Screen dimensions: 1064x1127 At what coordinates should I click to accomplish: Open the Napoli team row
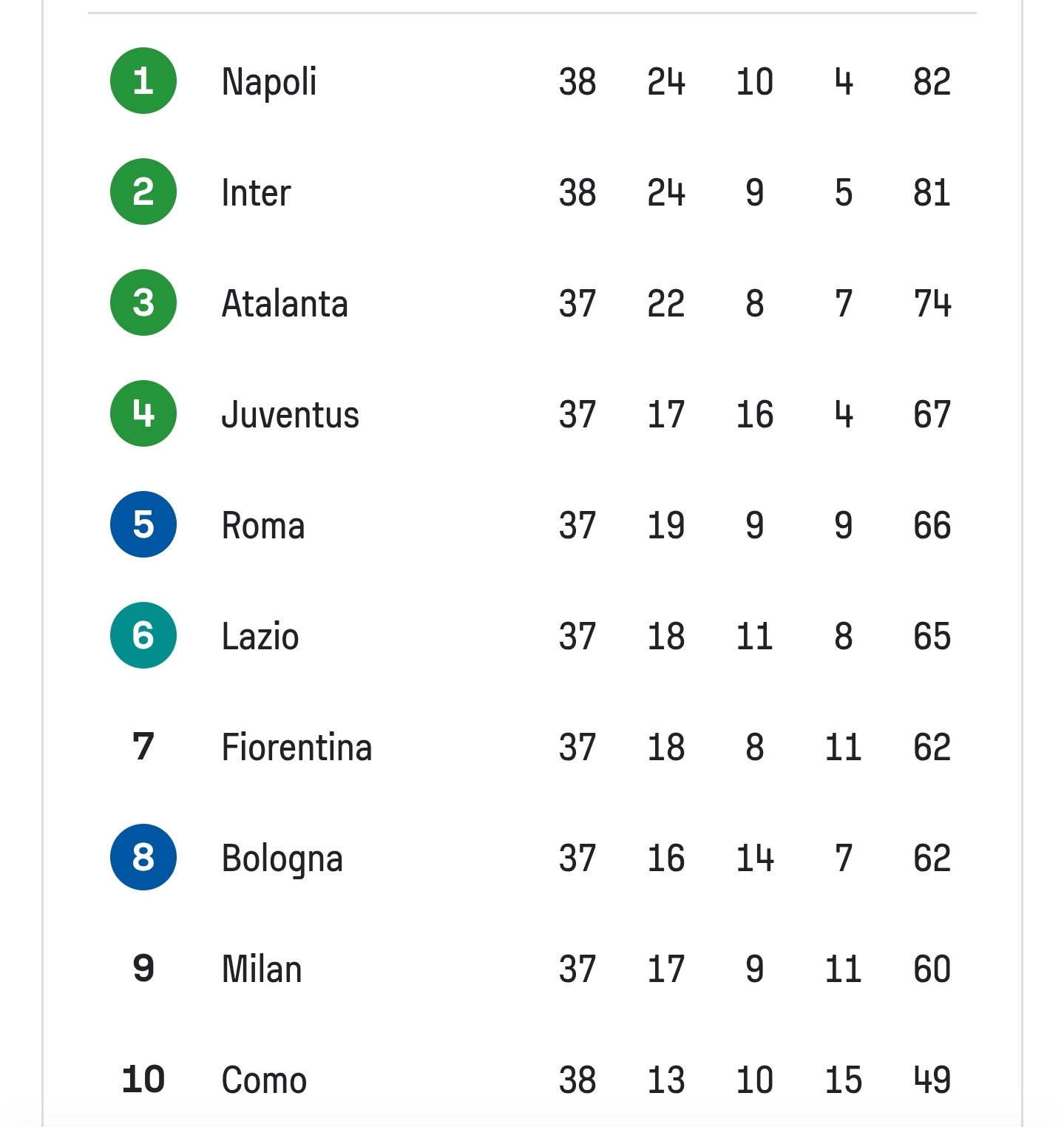pos(532,81)
